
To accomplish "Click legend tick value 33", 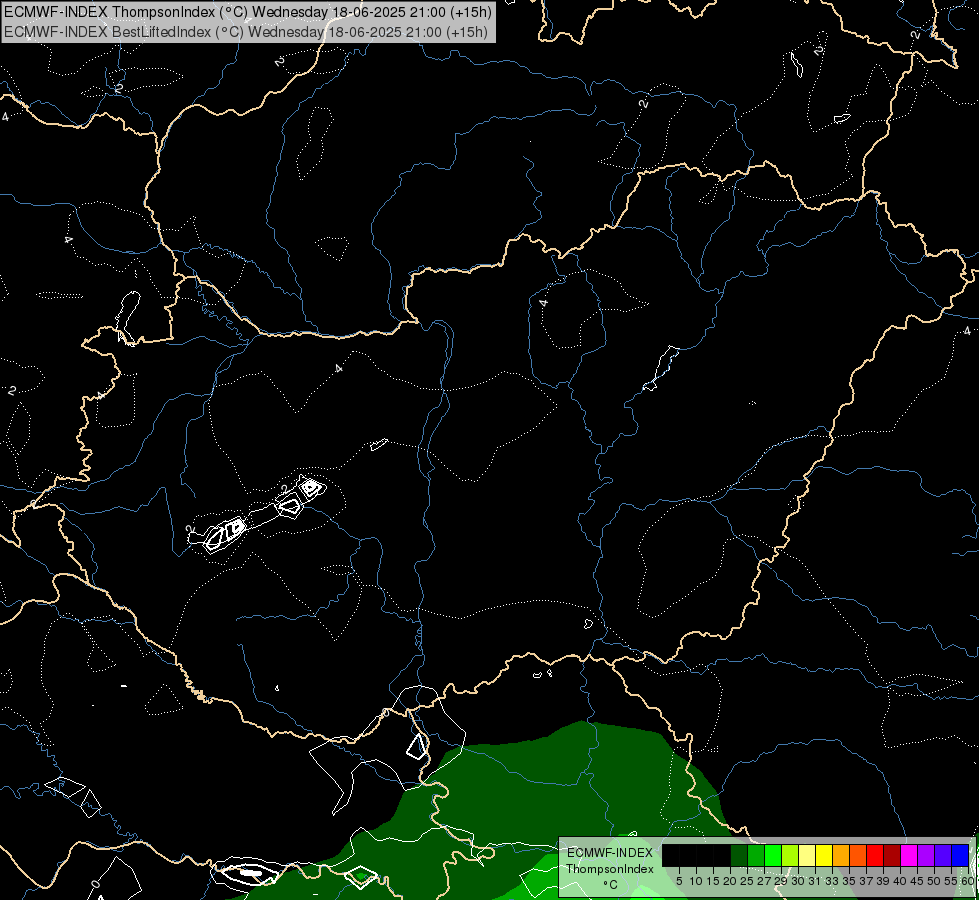I will tap(832, 881).
